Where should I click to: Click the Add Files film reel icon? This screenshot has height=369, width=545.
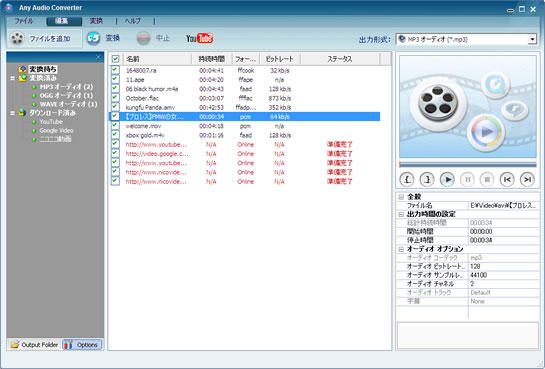[17, 39]
